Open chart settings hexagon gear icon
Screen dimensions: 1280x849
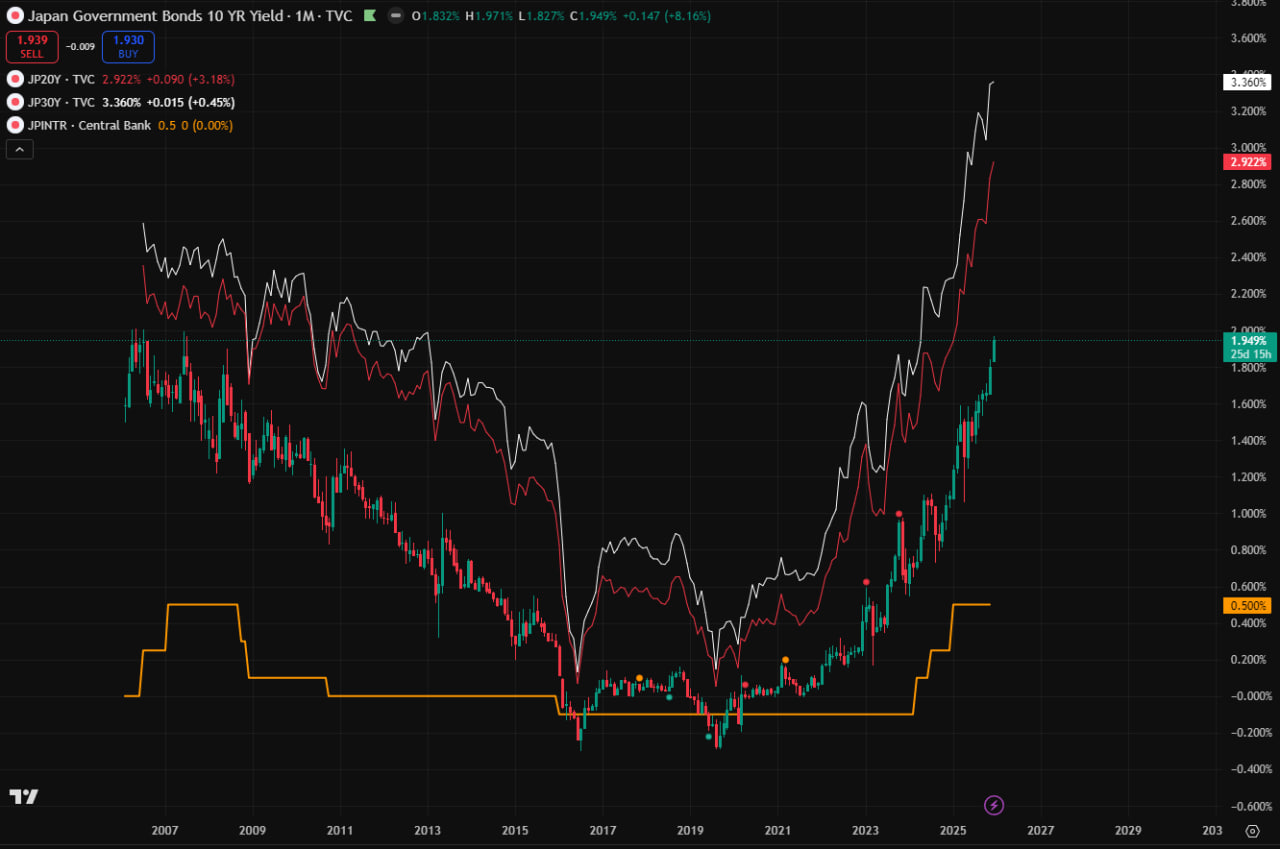pos(1252,831)
